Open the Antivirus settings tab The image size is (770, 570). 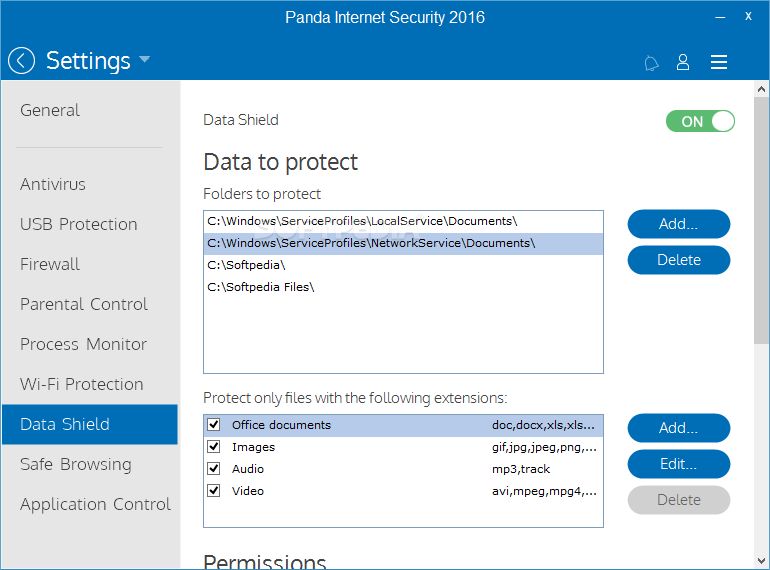click(53, 184)
